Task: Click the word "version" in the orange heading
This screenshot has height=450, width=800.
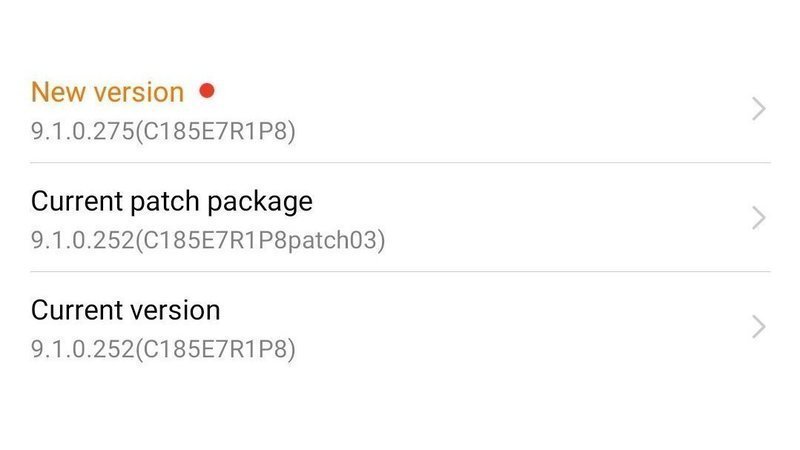Action: pos(138,92)
